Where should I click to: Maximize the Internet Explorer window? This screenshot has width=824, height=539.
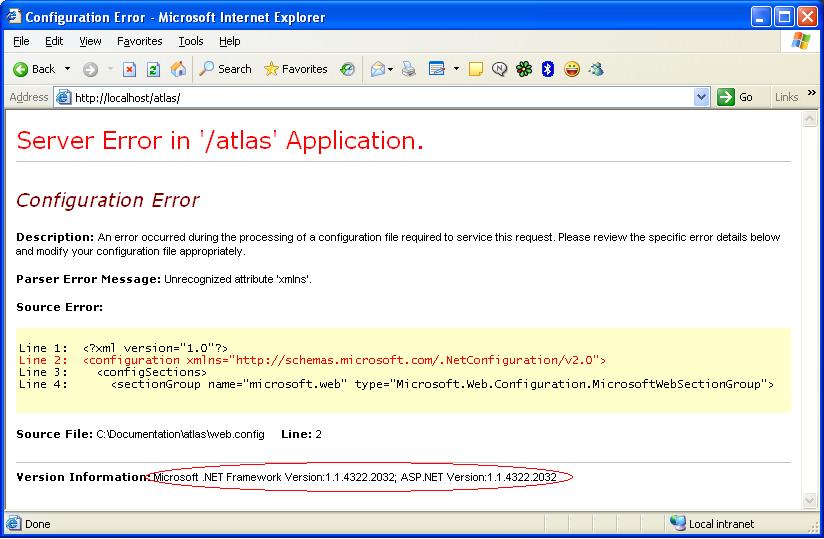[784, 17]
